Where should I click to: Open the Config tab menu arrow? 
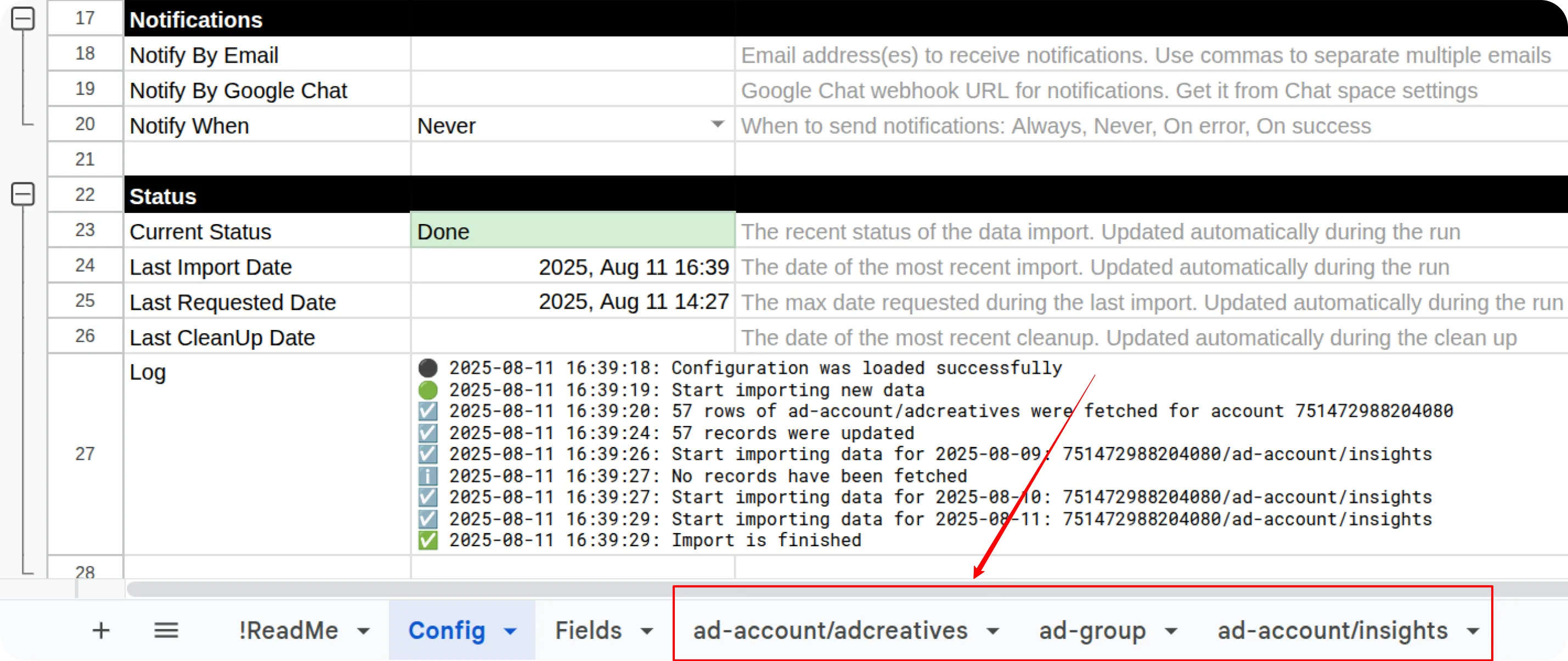pyautogui.click(x=511, y=631)
